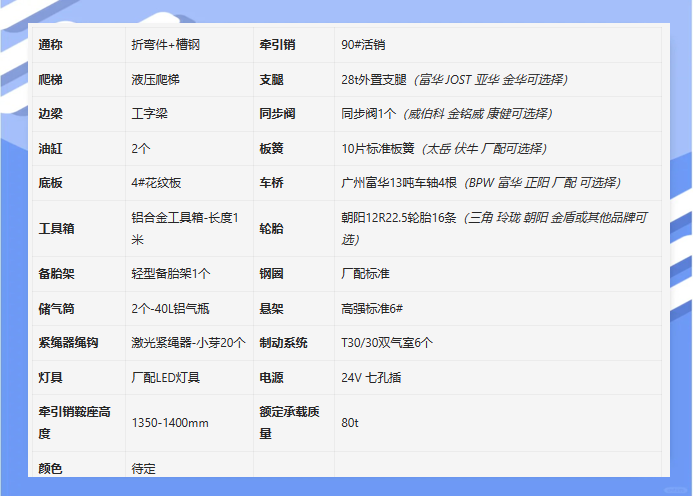
Task: Select the 同步阀1个 text
Action: [369, 114]
